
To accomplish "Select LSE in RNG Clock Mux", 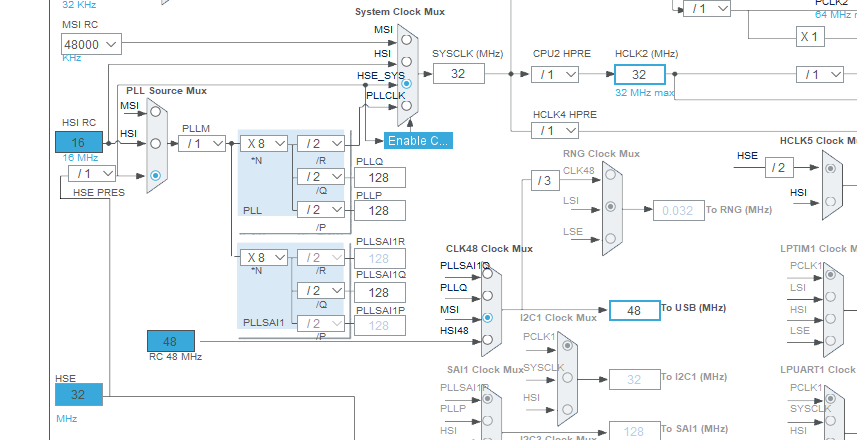I will point(611,238).
